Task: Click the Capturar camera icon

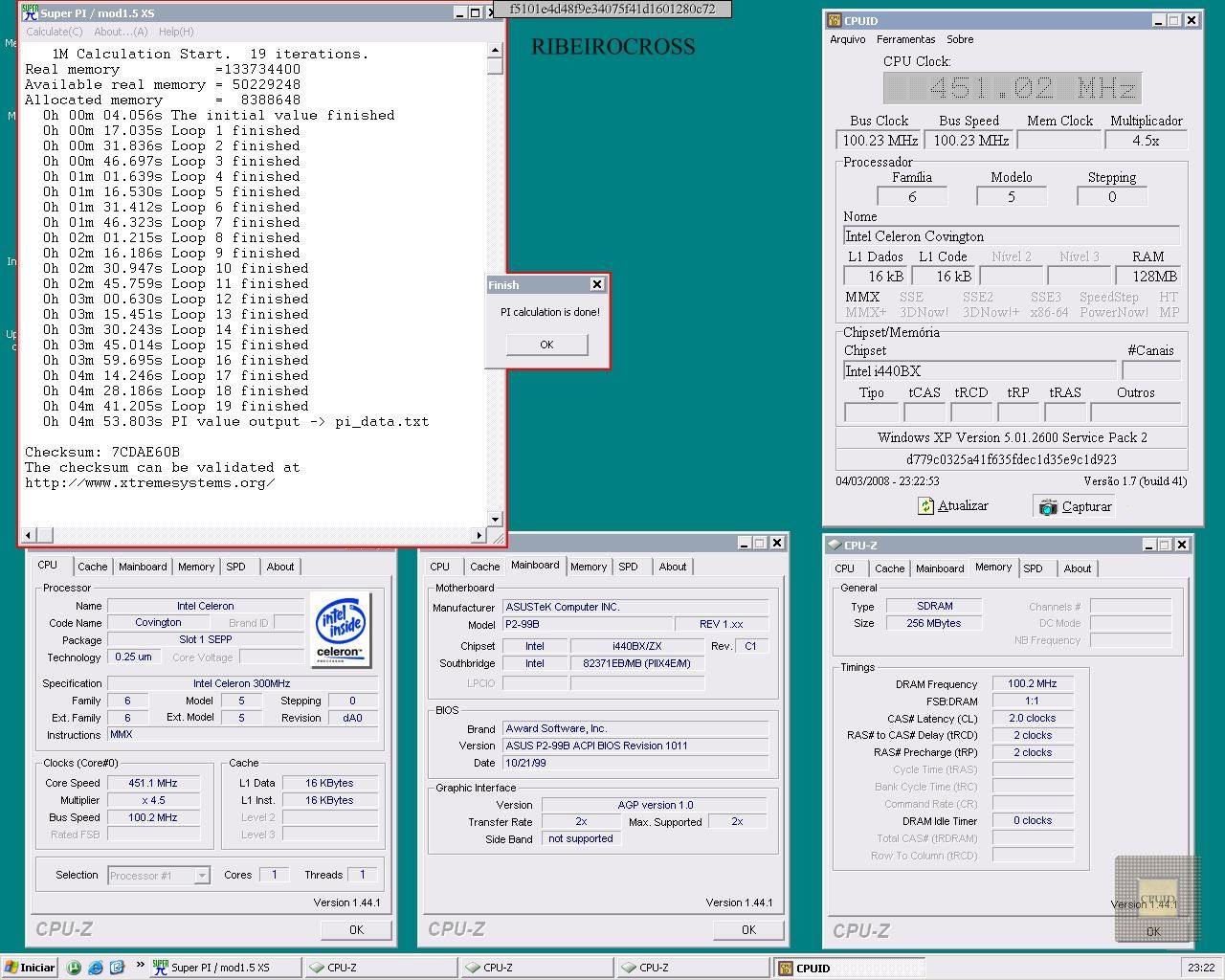Action: [1049, 507]
